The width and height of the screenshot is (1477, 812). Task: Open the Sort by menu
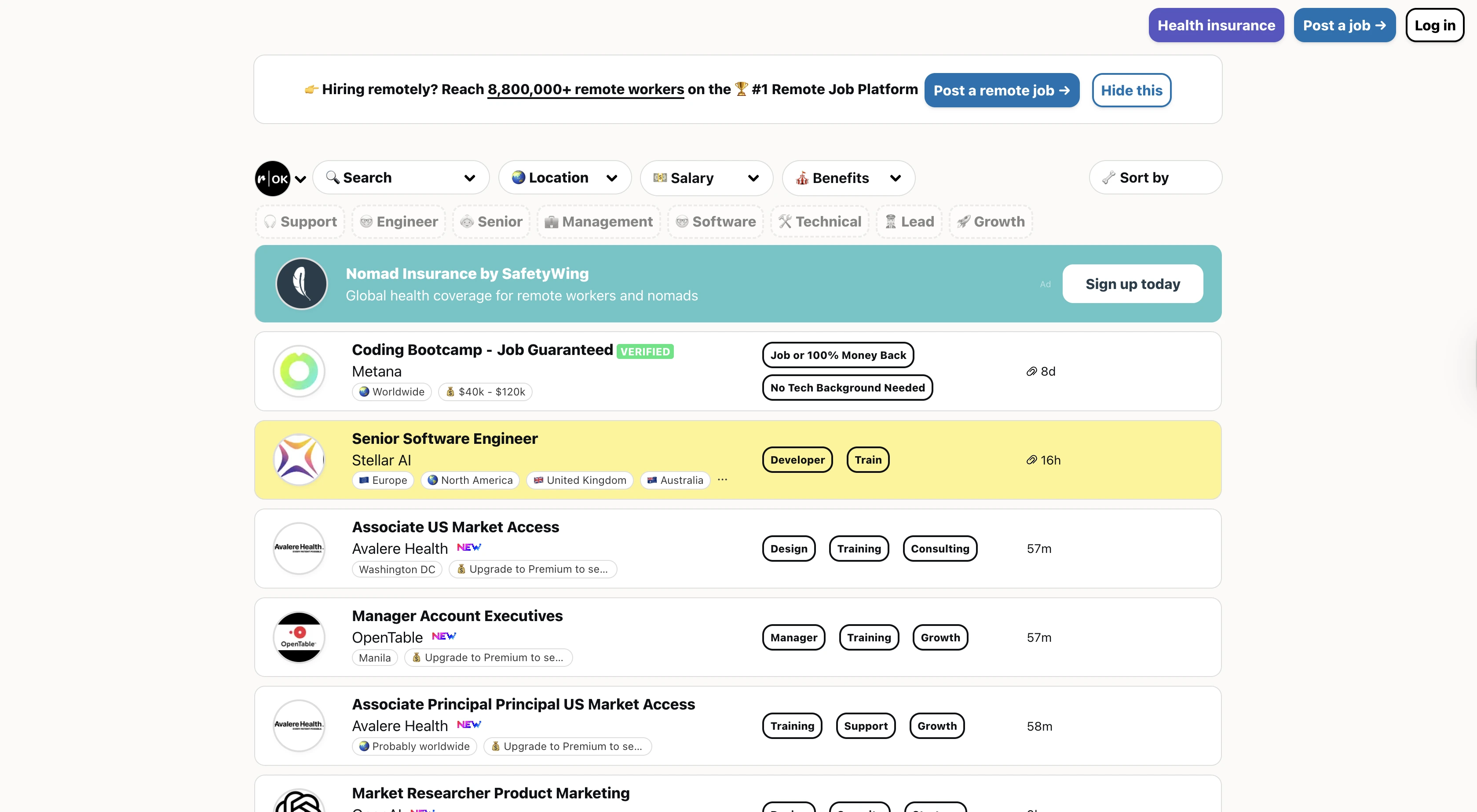click(1155, 178)
